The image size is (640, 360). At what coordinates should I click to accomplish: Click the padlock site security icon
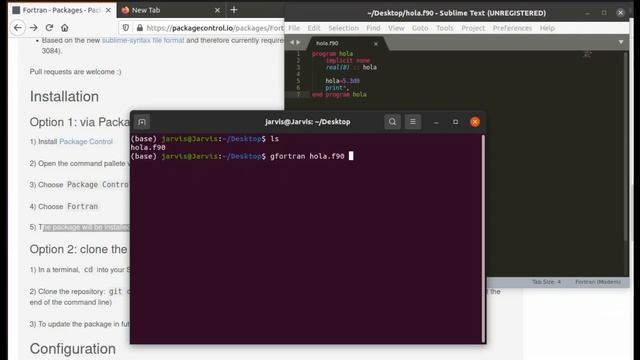(140, 28)
